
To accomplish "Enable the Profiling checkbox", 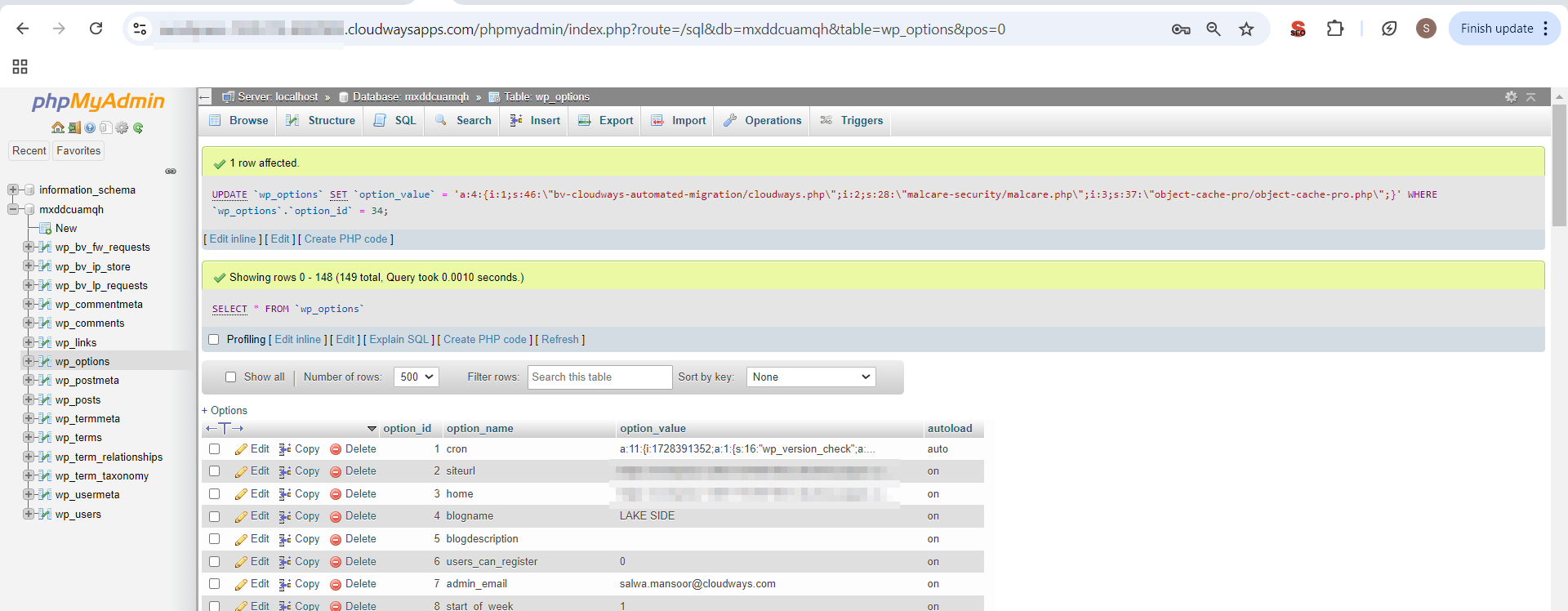I will click(214, 340).
